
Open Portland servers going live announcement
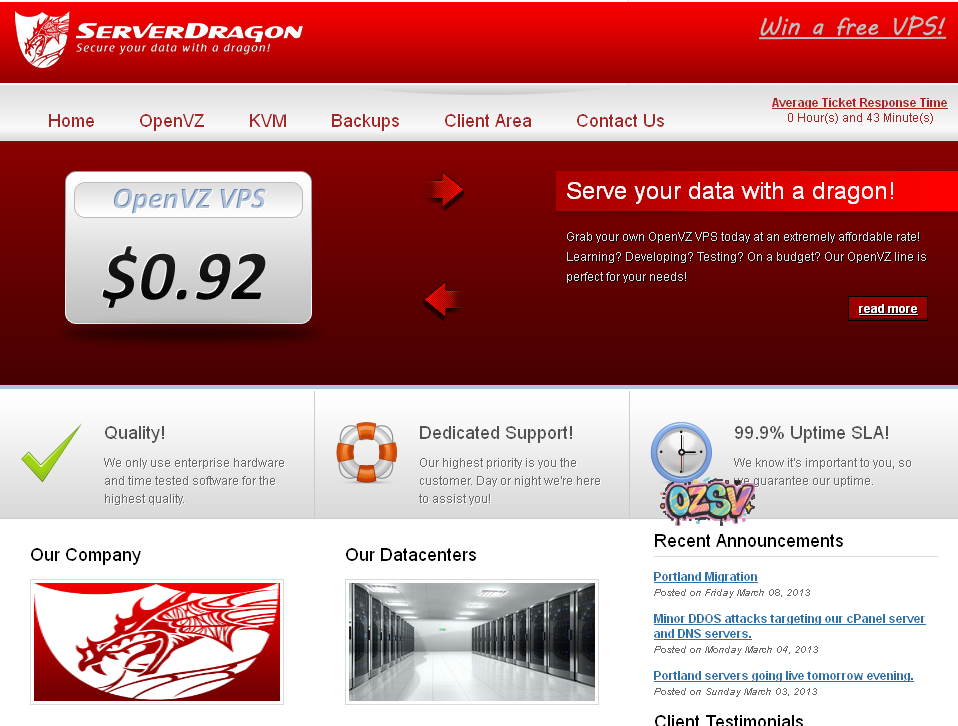[x=783, y=675]
